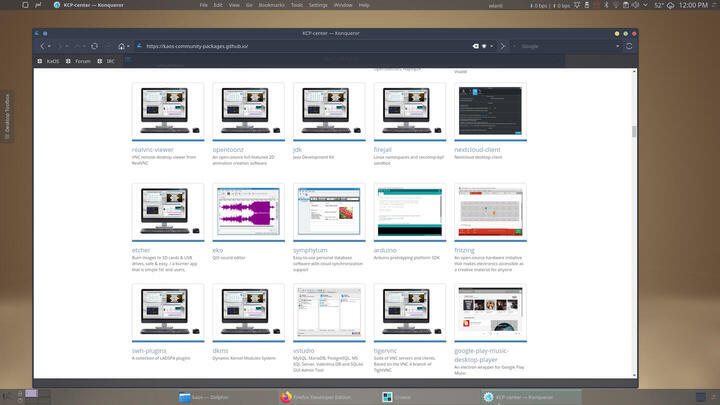Open the eko package link
The image size is (720, 405).
click(218, 250)
